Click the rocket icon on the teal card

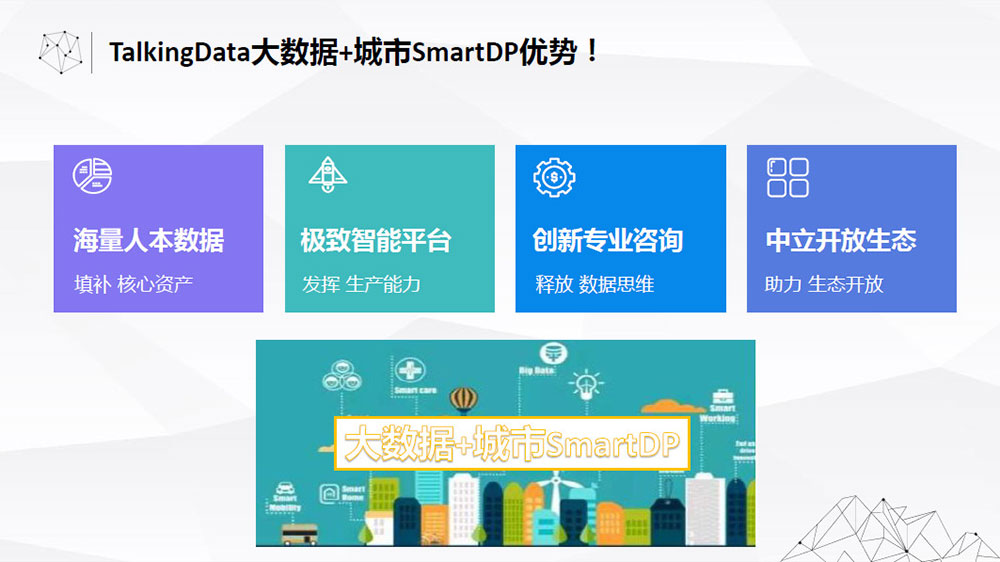click(x=328, y=174)
